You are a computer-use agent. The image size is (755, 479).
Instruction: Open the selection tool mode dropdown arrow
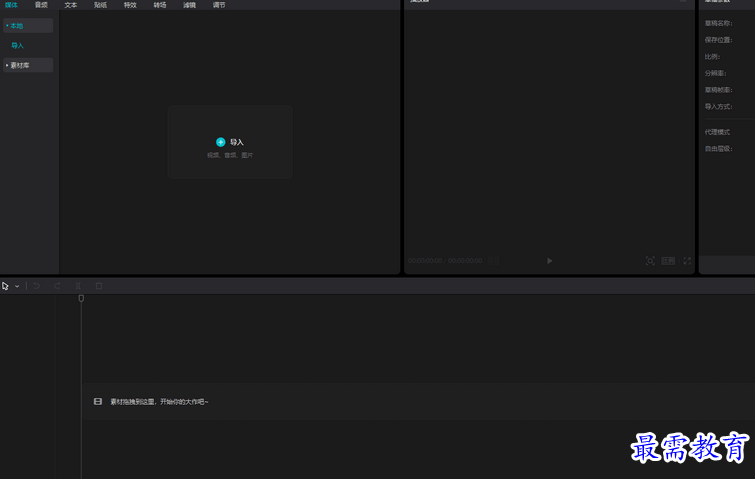(17, 287)
